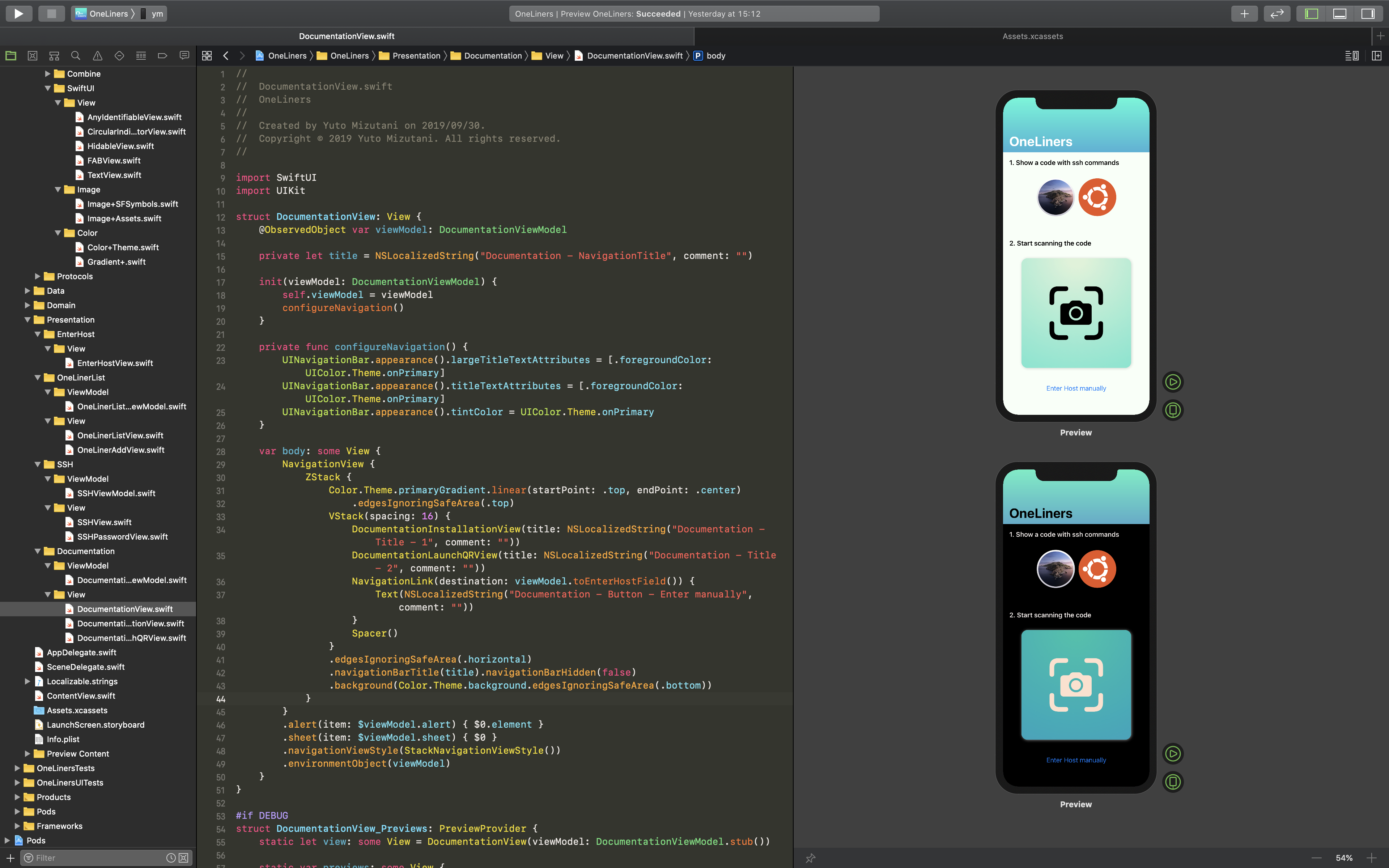
Task: Run the OneLiners app with the Play button
Action: click(19, 13)
